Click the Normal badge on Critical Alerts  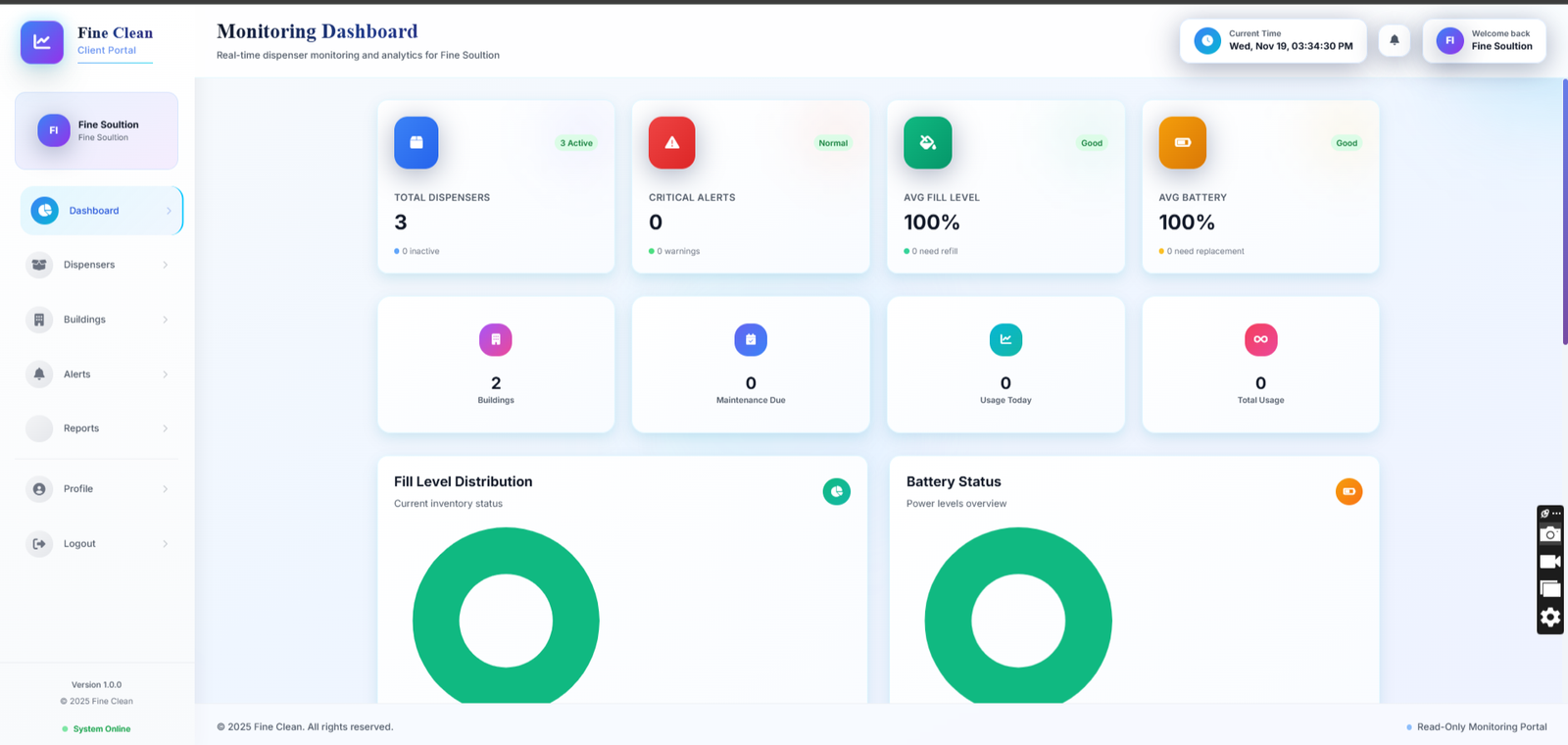(x=833, y=143)
